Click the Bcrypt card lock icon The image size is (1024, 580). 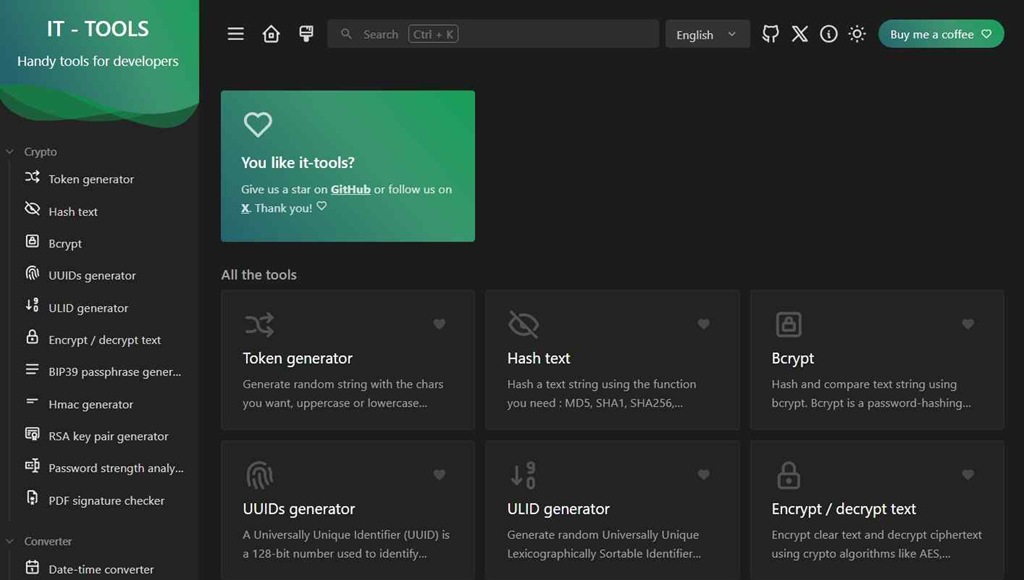(788, 325)
